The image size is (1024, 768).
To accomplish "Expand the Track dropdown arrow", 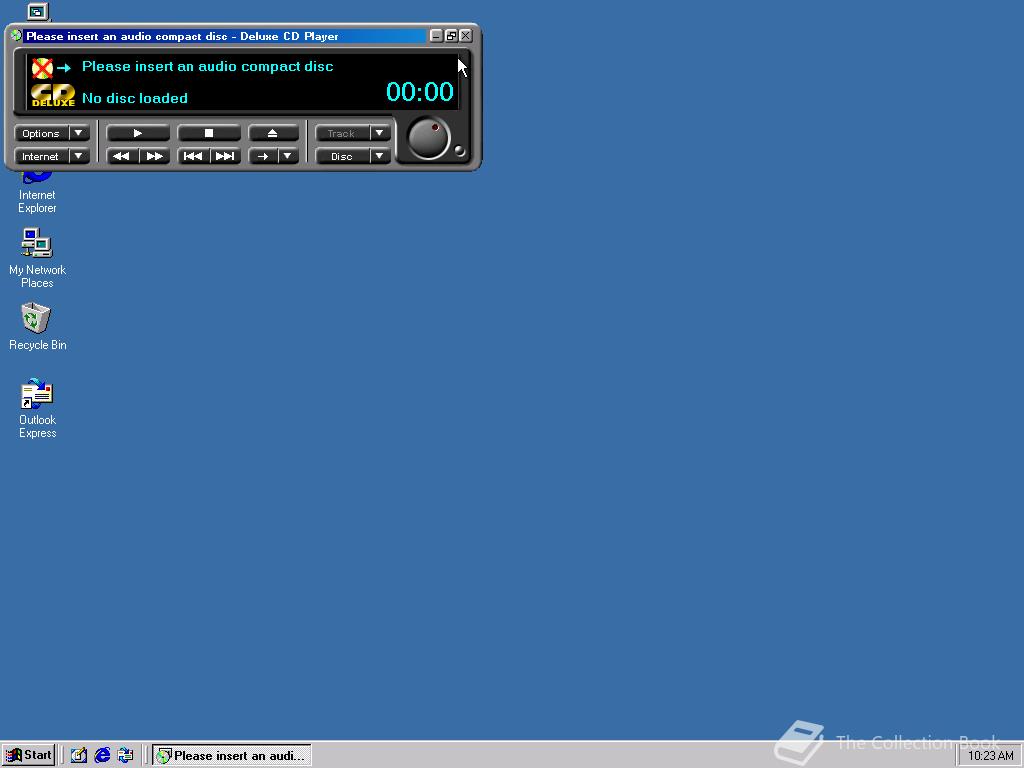I will [380, 133].
